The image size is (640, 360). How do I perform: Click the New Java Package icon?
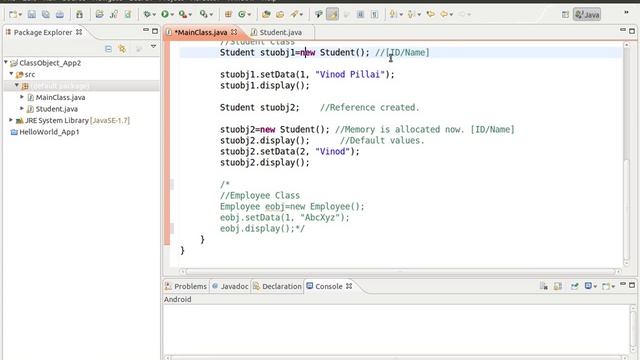click(228, 14)
